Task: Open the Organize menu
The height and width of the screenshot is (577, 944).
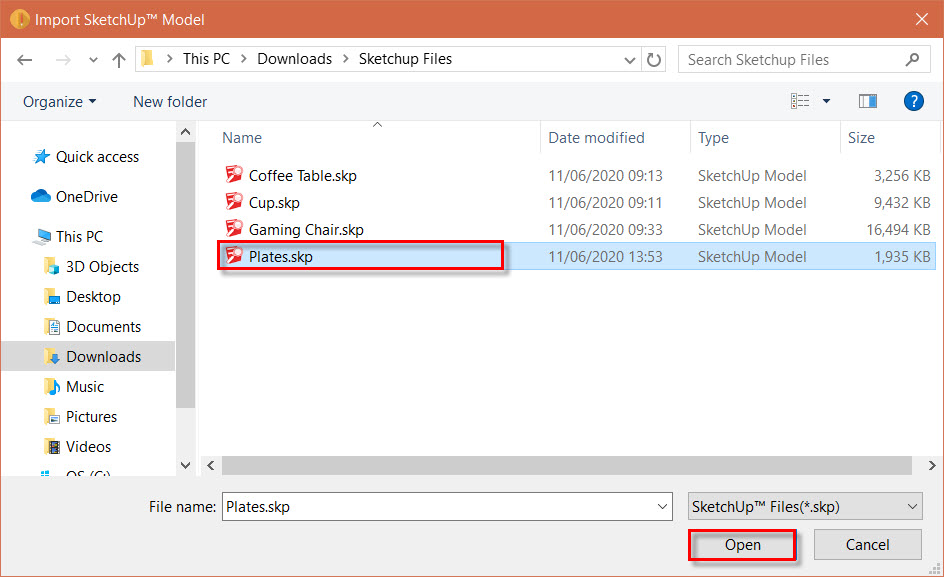Action: click(x=59, y=102)
